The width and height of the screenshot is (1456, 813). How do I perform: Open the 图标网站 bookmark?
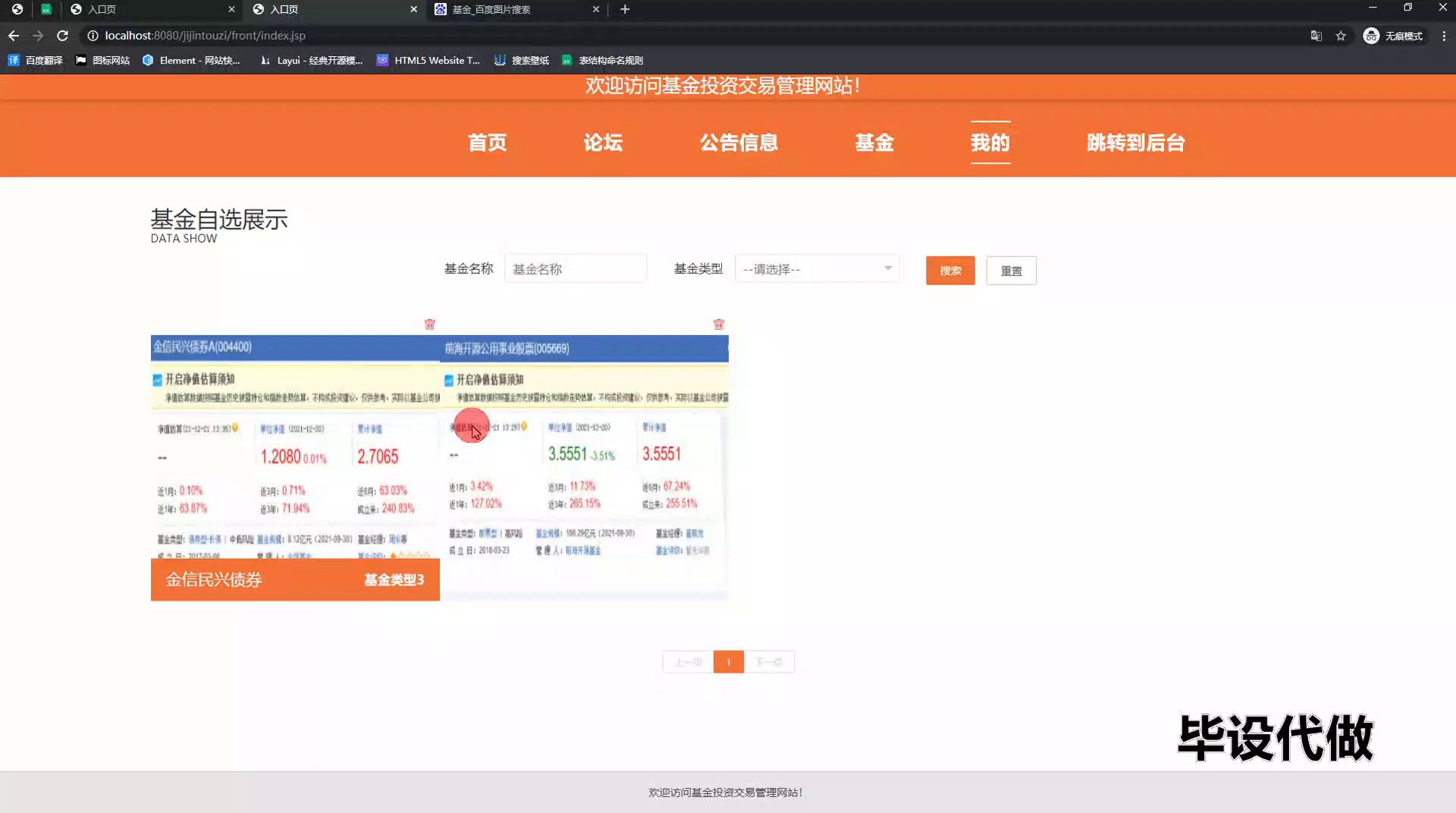102,60
